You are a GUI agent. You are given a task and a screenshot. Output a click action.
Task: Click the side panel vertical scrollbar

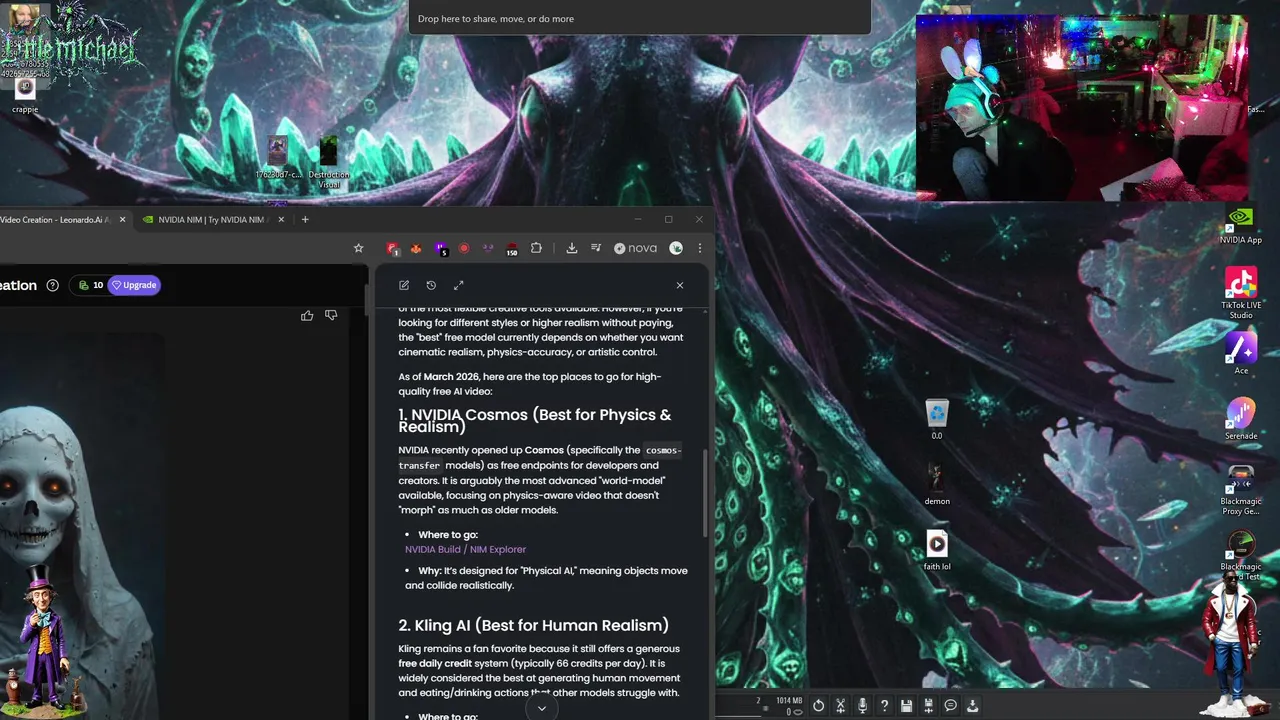(706, 493)
